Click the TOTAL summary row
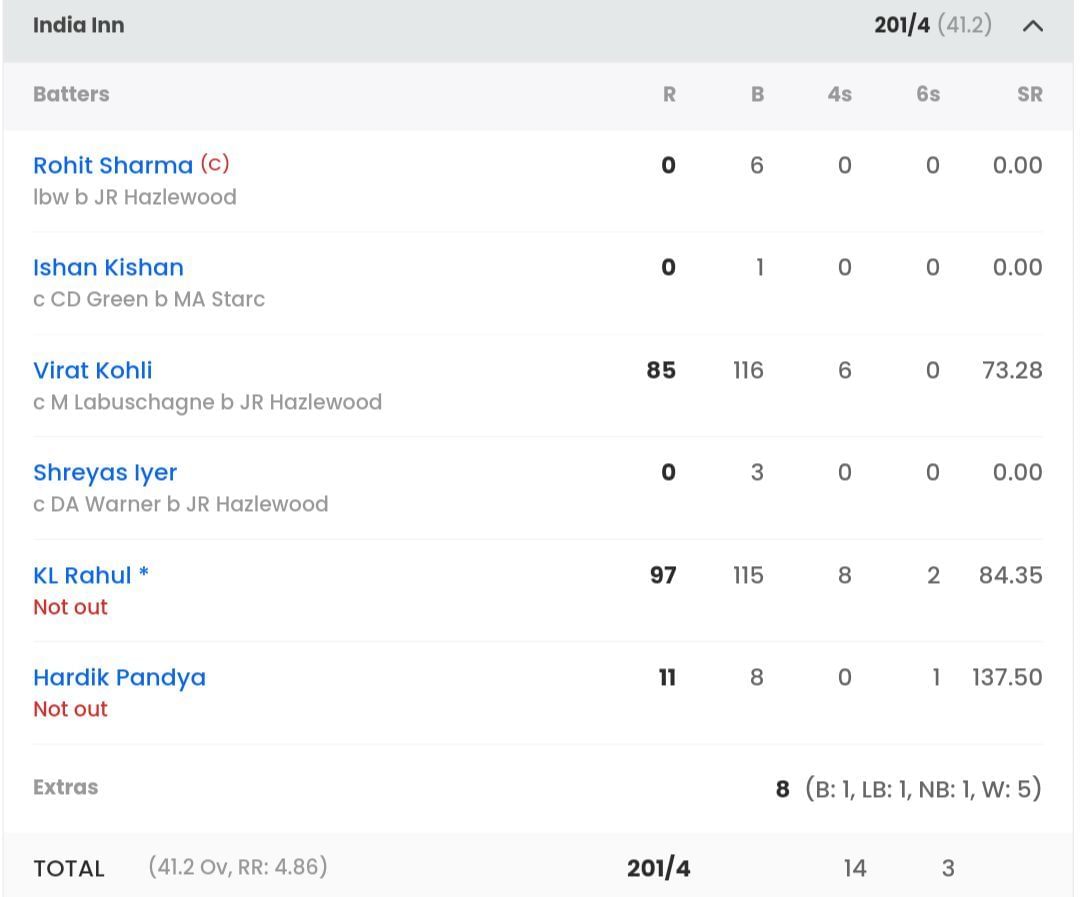 pos(69,868)
